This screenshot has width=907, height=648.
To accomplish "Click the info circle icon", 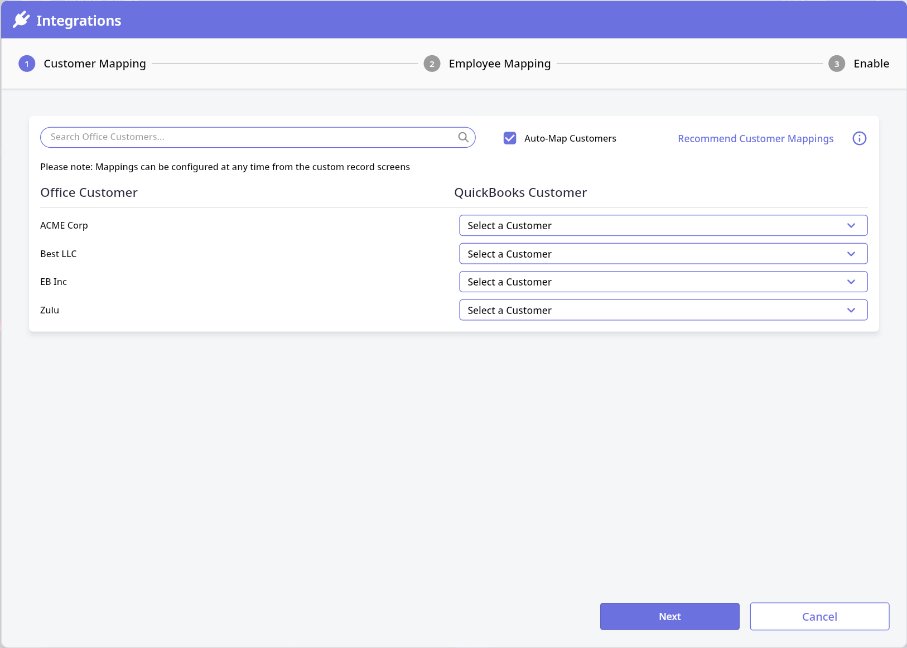I will point(859,138).
